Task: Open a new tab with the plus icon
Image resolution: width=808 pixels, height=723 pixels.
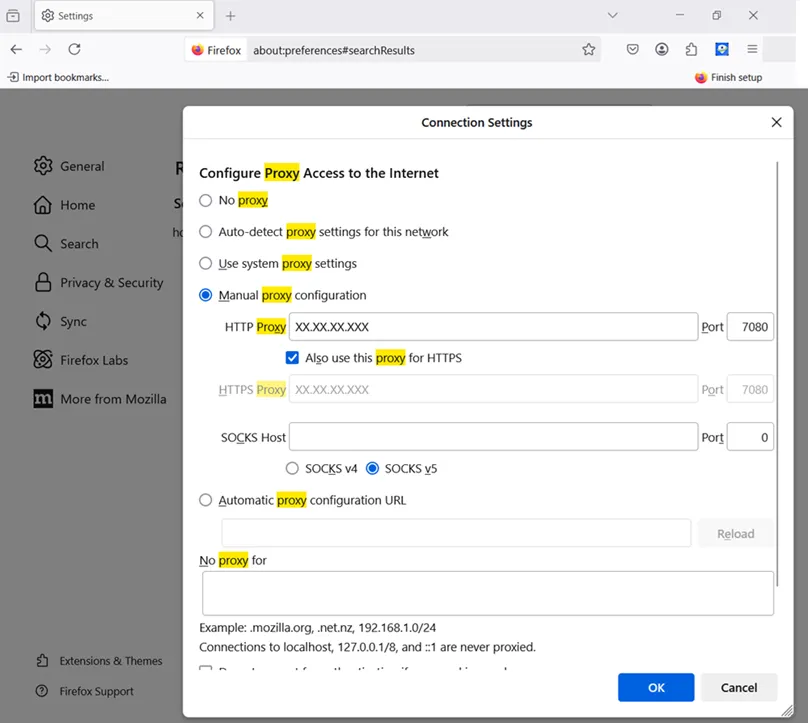Action: [230, 16]
